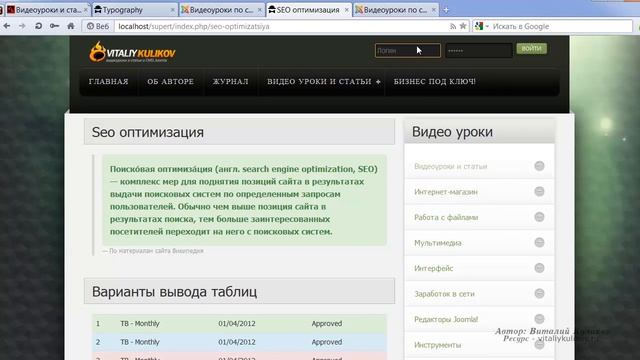Image resolution: width=640 pixels, height=360 pixels.
Task: Open the Бизнес под ключ! menu item
Action: tap(435, 82)
